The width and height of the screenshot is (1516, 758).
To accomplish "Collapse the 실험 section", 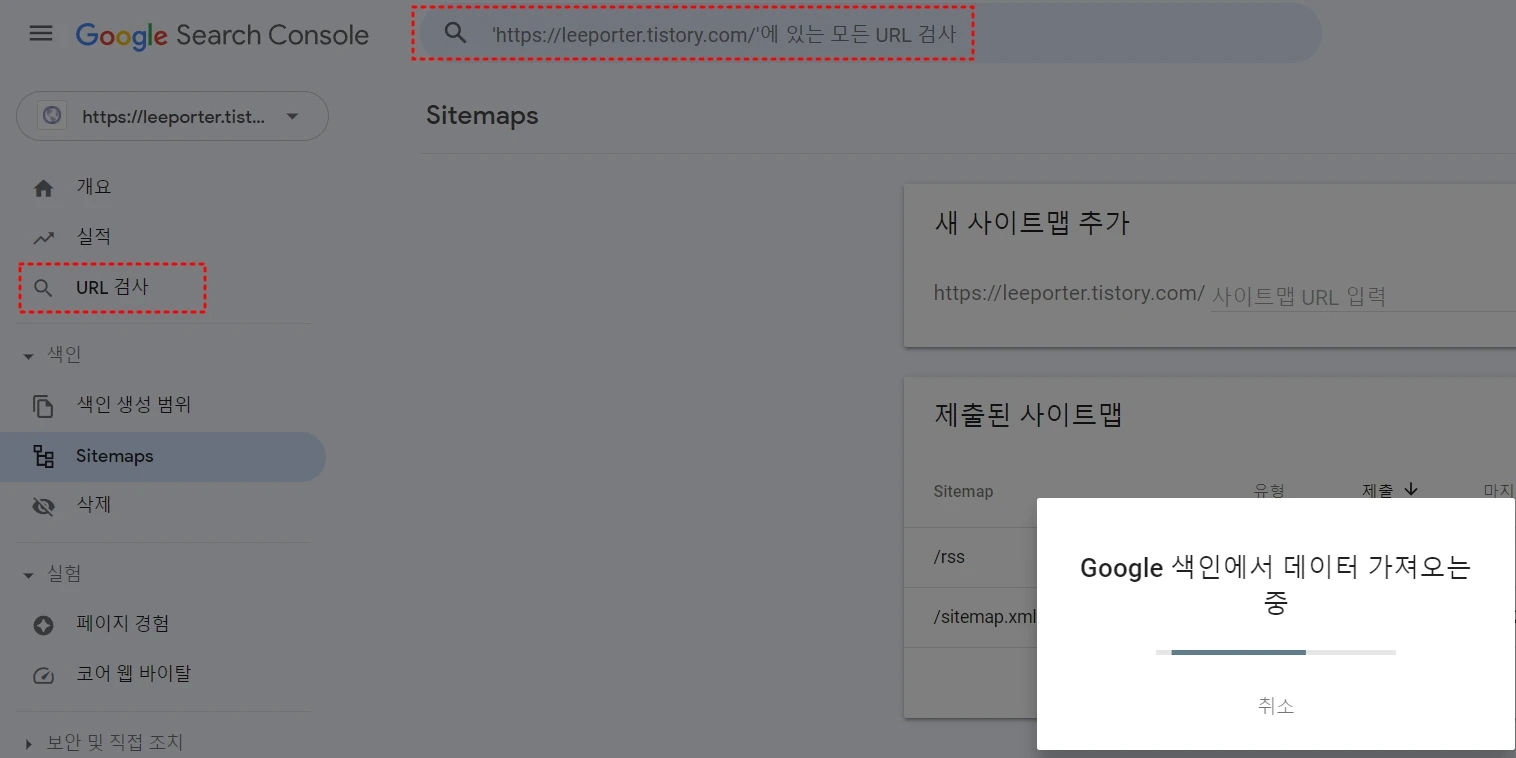I will tap(54, 574).
